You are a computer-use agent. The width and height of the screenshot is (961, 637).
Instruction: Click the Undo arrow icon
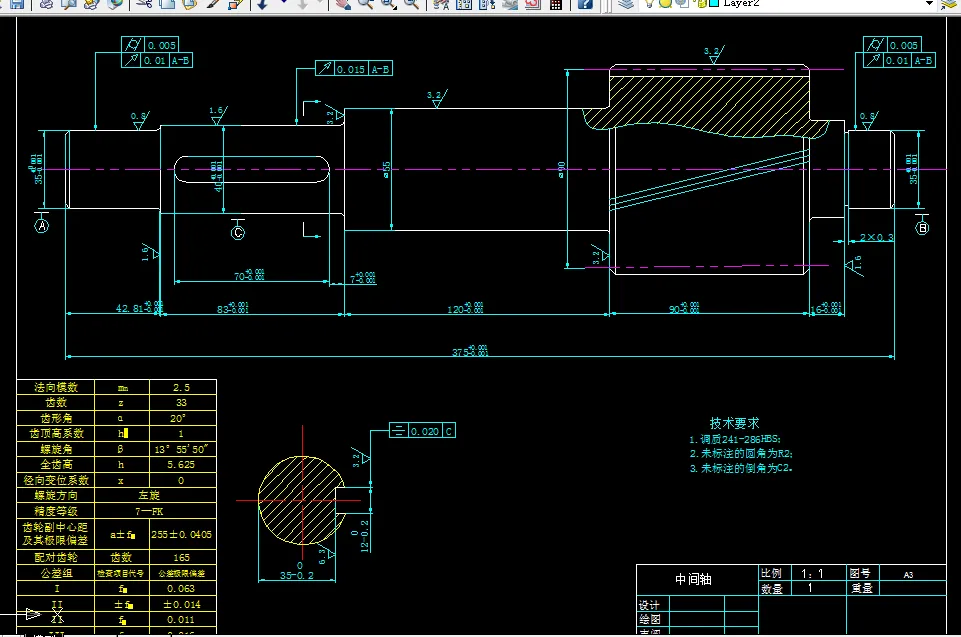point(262,4)
